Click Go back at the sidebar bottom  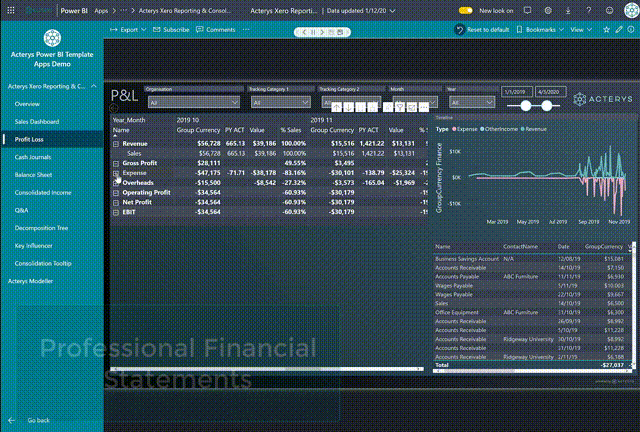tap(29, 420)
